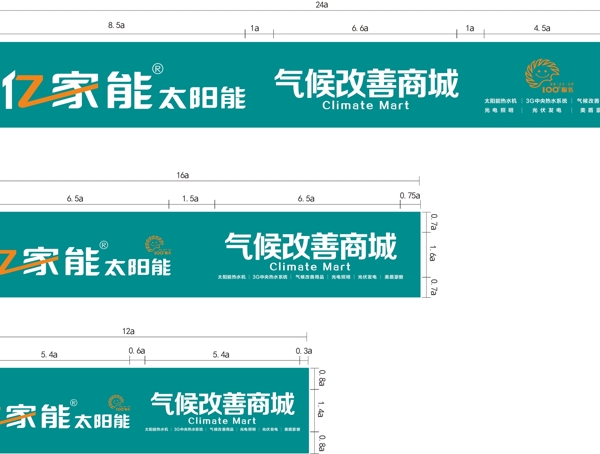Image resolution: width=600 pixels, height=454 pixels.
Task: Click the '1.5a' dimension label
Action: (190, 199)
